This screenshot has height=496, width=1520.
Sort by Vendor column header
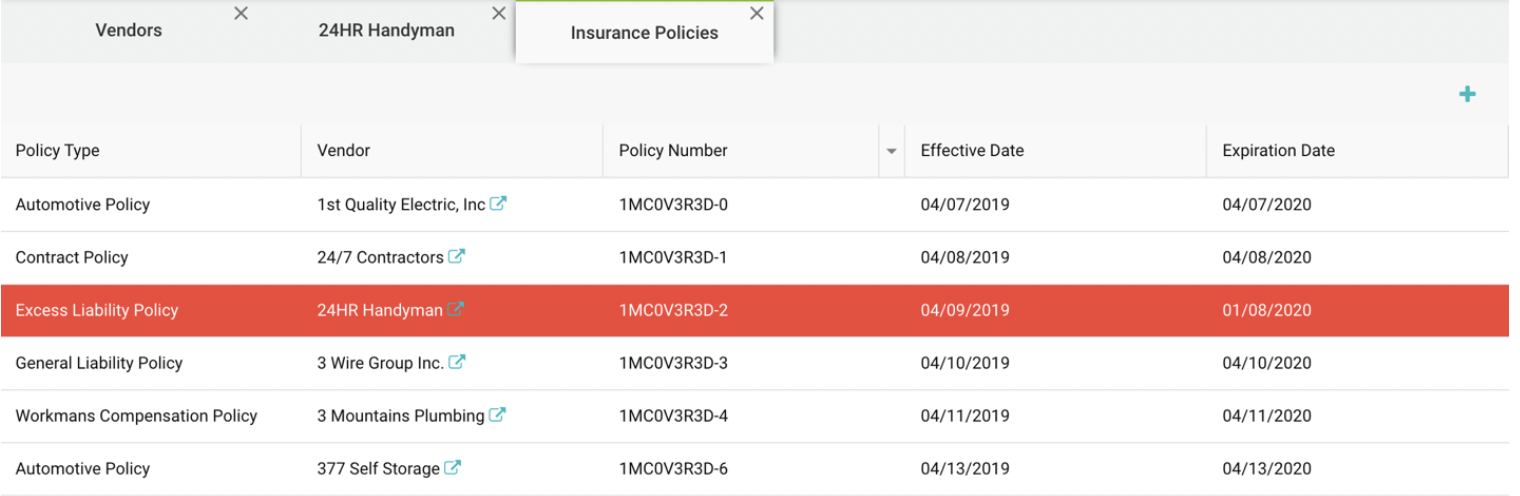pos(343,151)
